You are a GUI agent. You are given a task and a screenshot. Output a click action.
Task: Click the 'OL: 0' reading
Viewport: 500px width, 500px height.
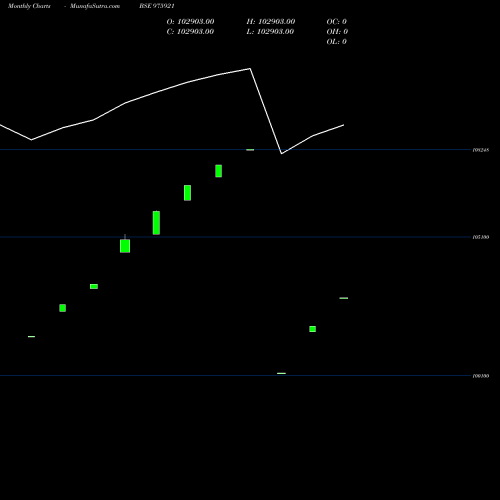click(337, 42)
